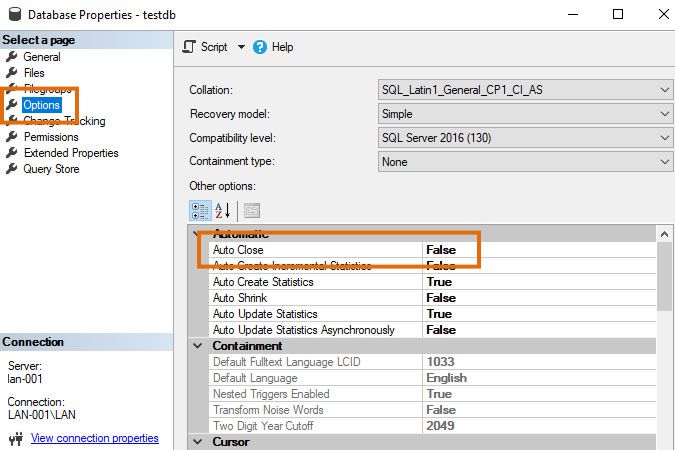Viewport: 675px width, 450px height.
Task: Select the Files page
Action: pos(34,73)
